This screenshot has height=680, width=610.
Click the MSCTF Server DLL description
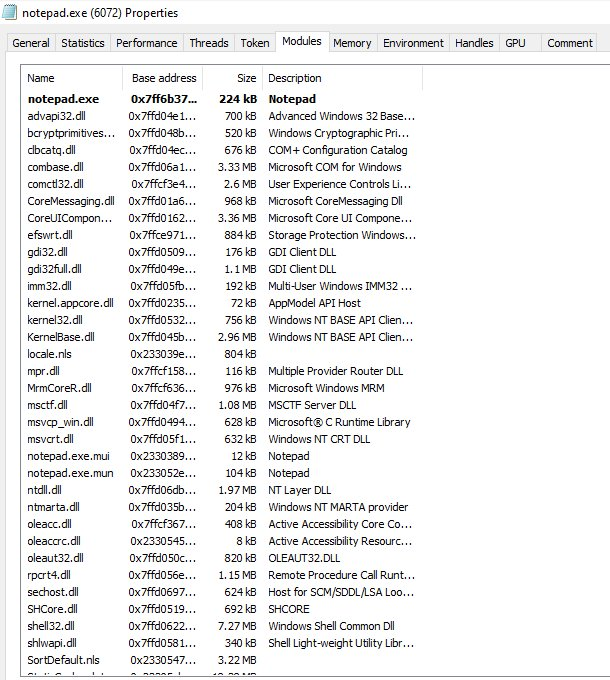pos(312,405)
